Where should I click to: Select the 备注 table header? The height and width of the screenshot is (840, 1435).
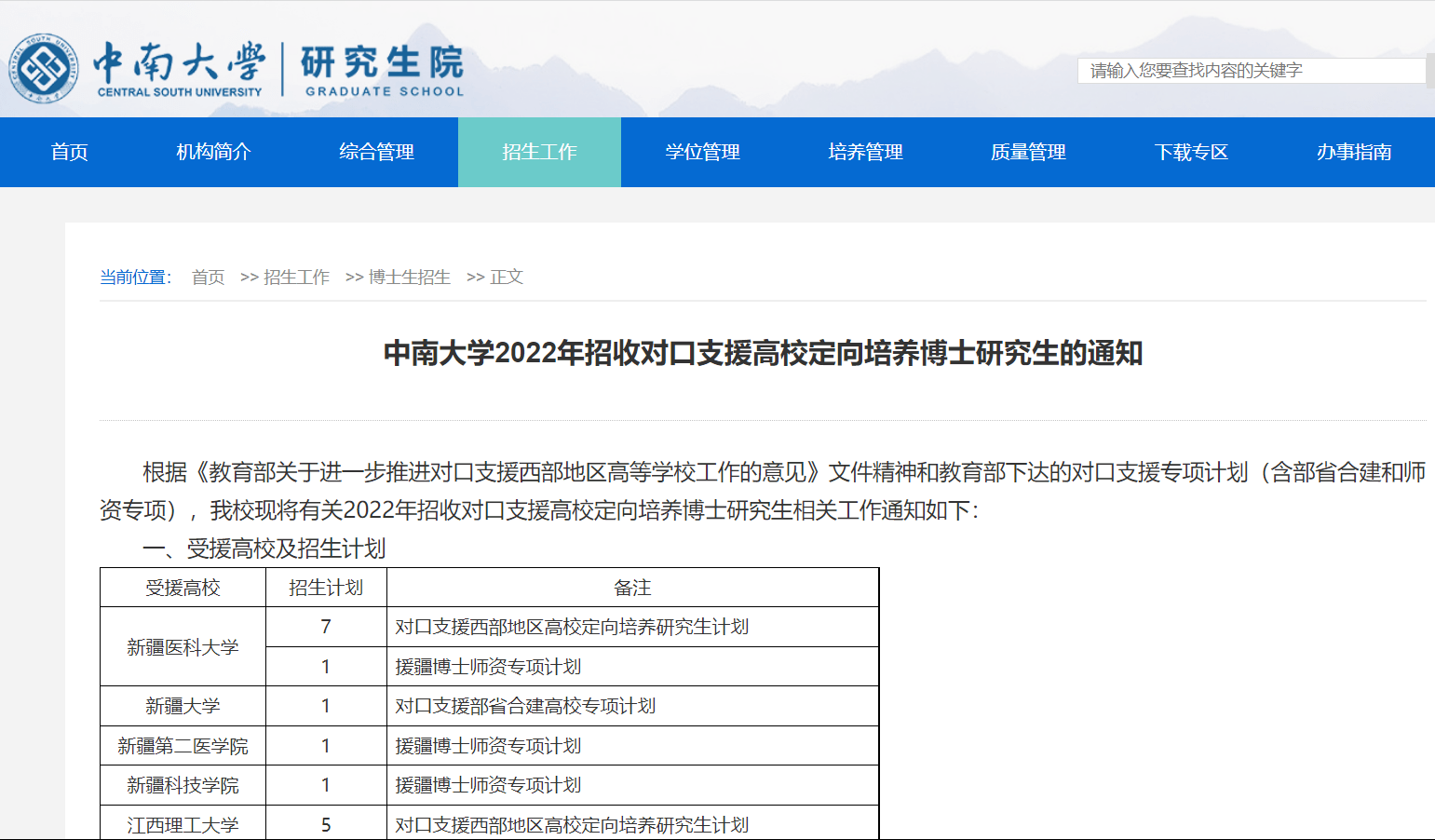click(x=632, y=588)
